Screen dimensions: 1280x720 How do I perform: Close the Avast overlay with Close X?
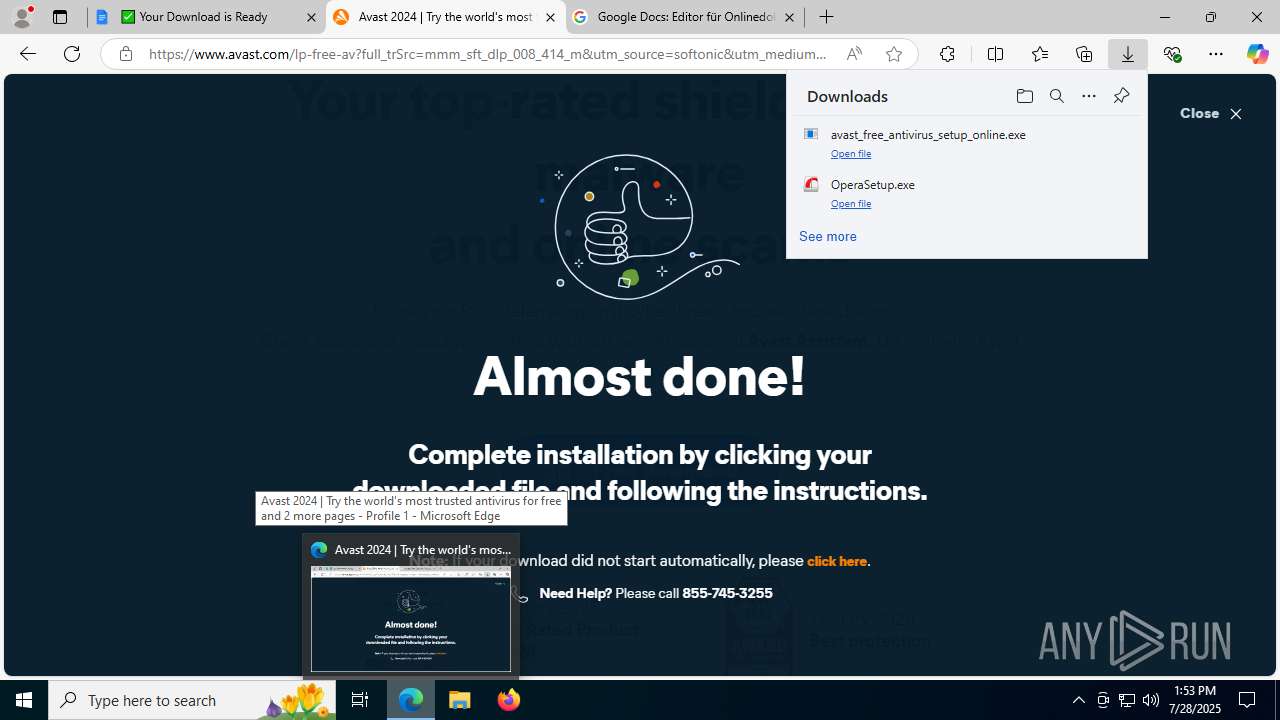[x=1211, y=114]
